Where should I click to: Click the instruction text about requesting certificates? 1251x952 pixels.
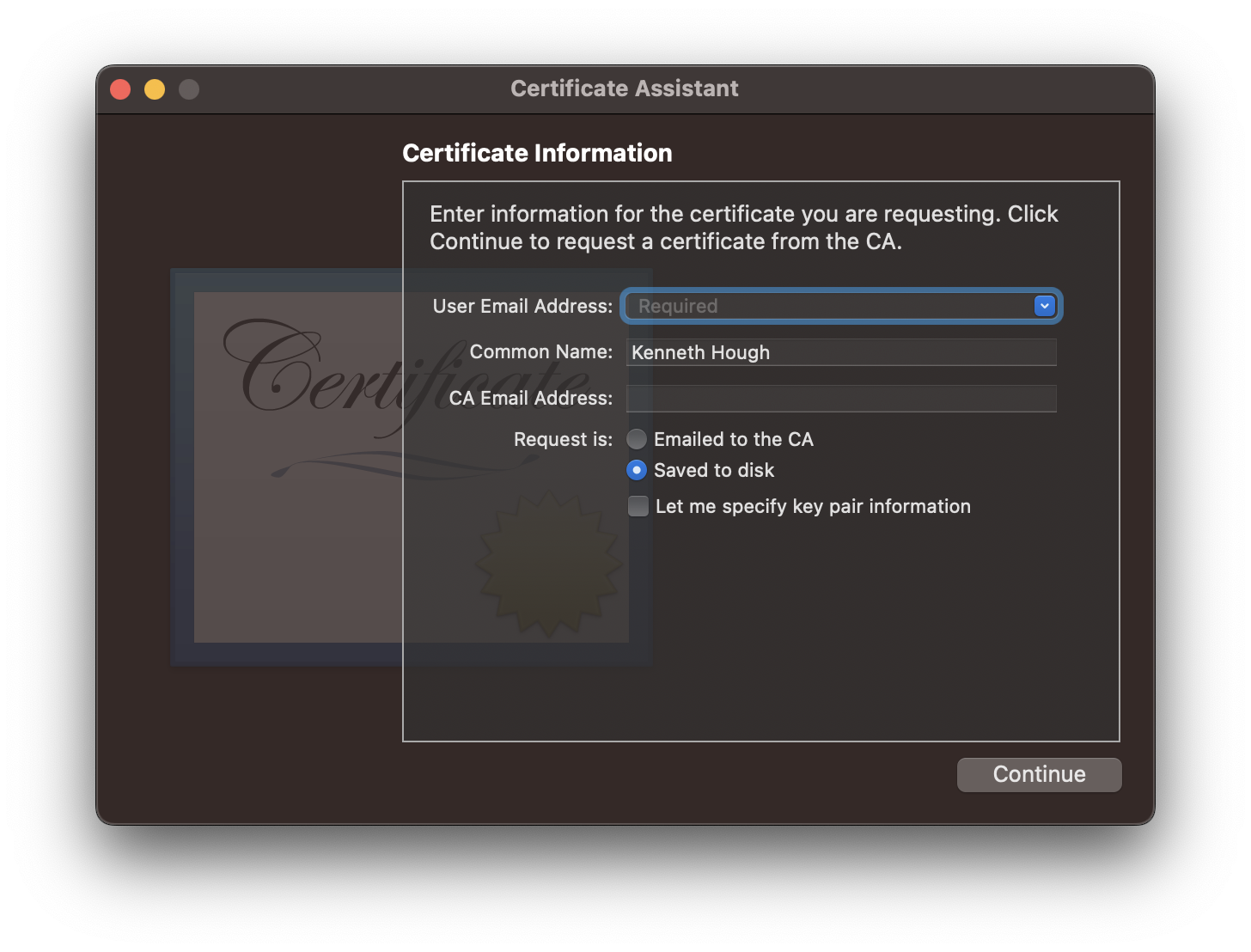[743, 227]
